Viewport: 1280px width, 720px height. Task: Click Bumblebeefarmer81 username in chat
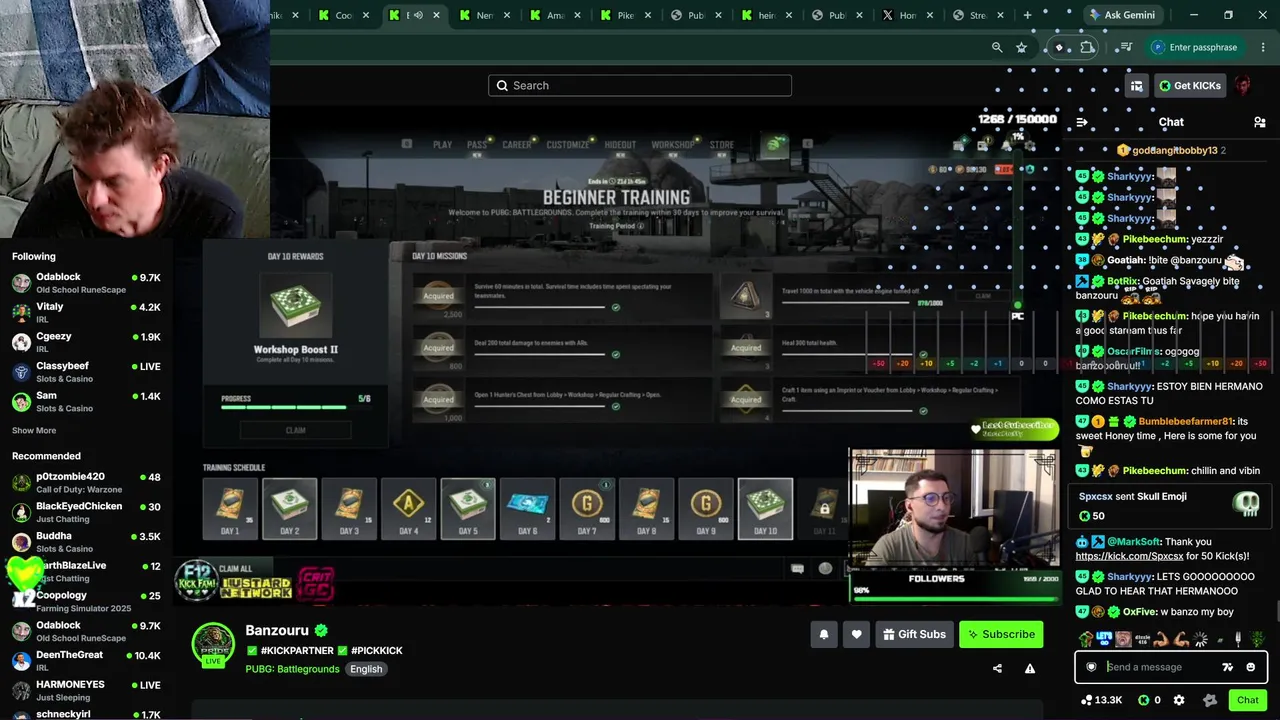1186,422
